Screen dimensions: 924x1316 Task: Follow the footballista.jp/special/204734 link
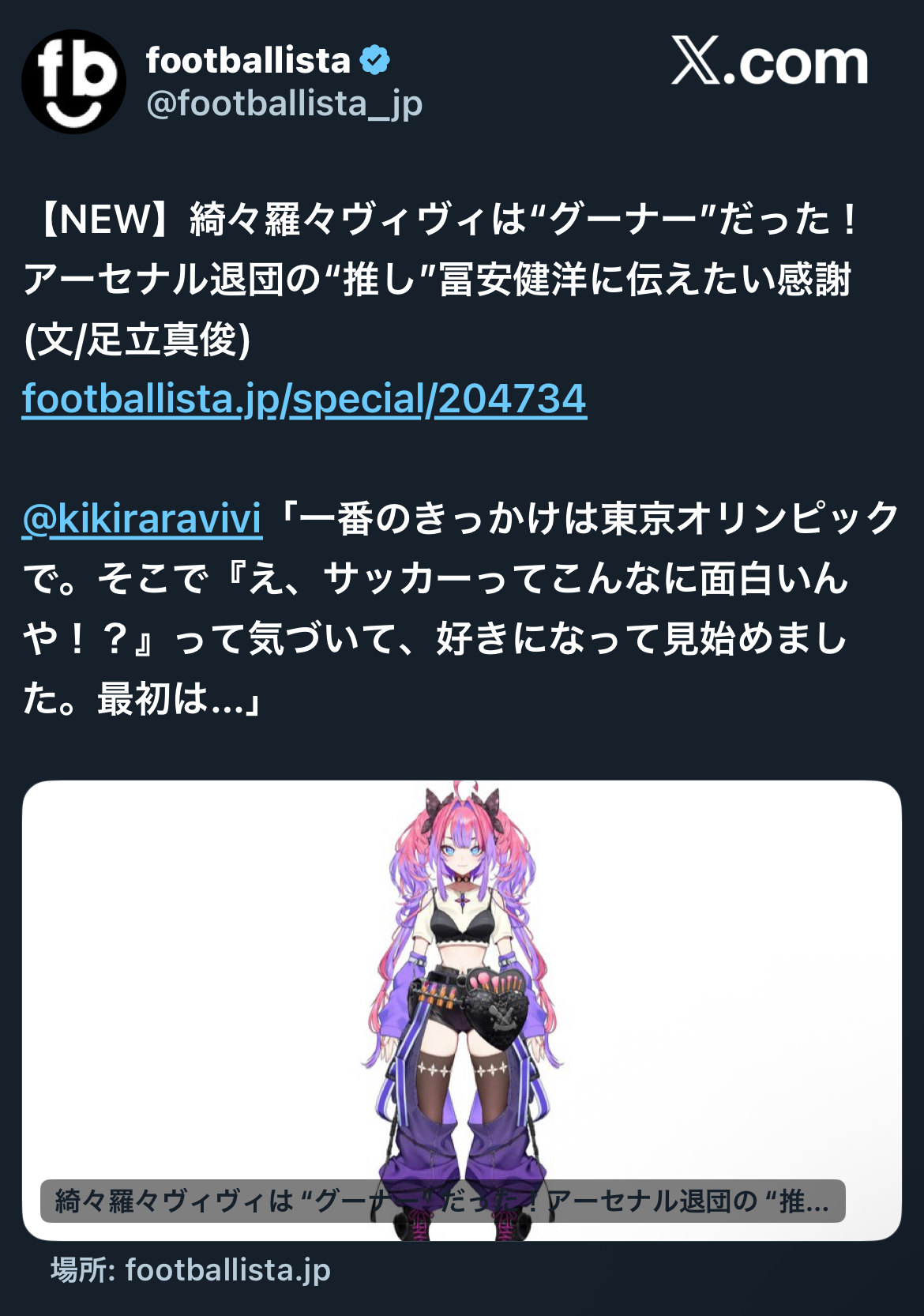(x=304, y=398)
